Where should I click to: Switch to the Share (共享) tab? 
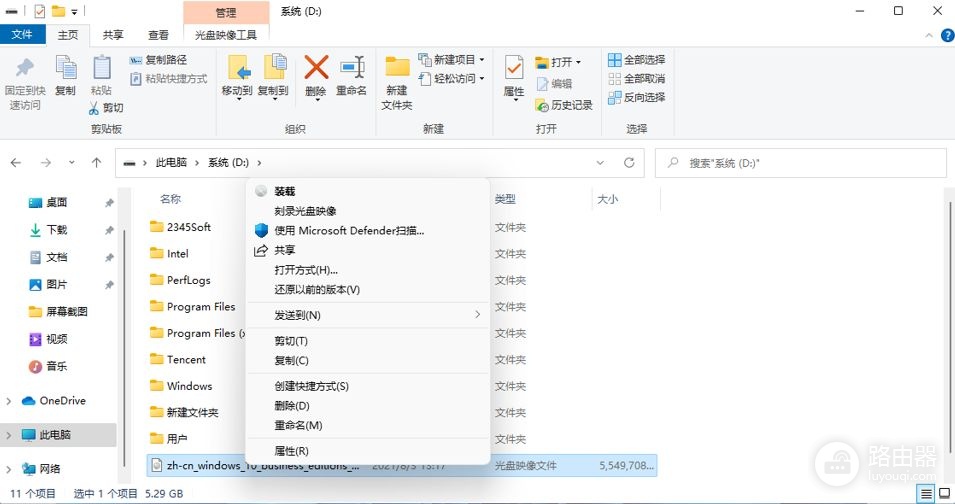pyautogui.click(x=113, y=35)
